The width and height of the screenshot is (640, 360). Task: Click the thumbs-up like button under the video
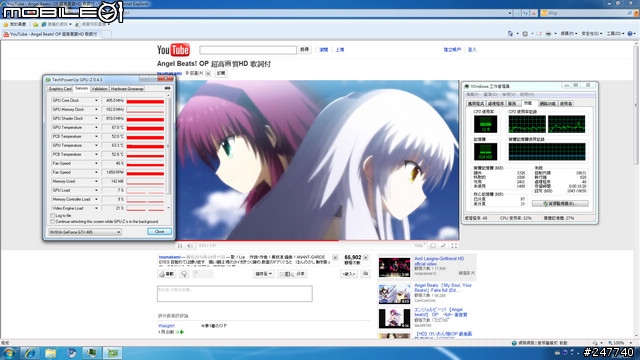(167, 274)
